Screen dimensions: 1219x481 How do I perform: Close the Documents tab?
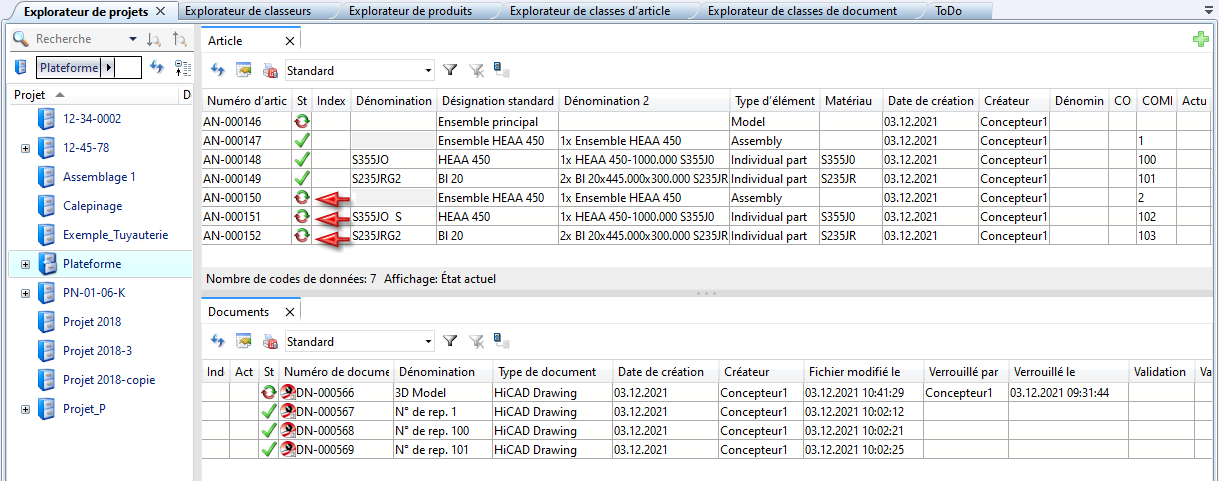[x=289, y=312]
